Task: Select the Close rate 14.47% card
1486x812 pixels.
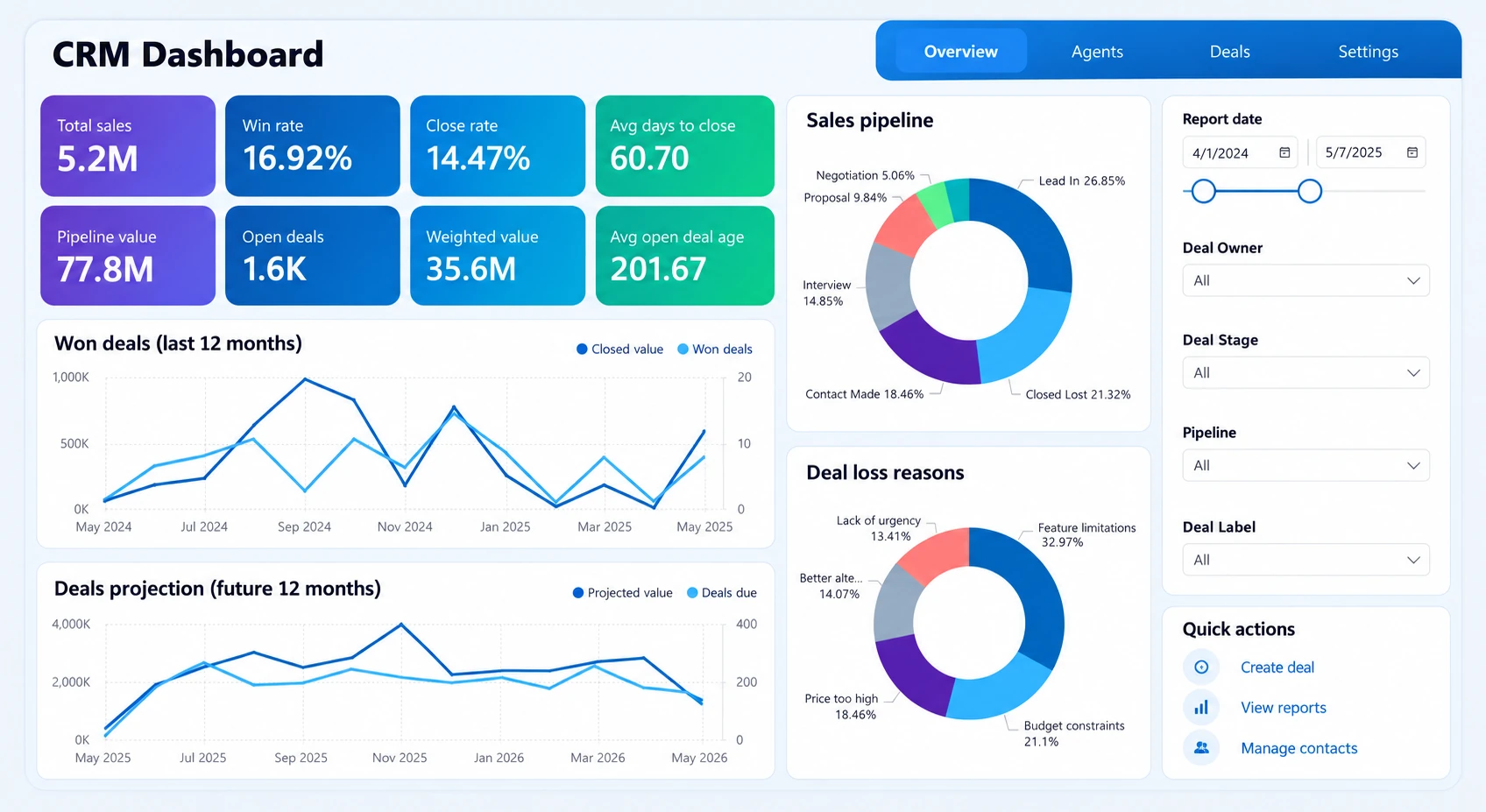Action: 498,146
